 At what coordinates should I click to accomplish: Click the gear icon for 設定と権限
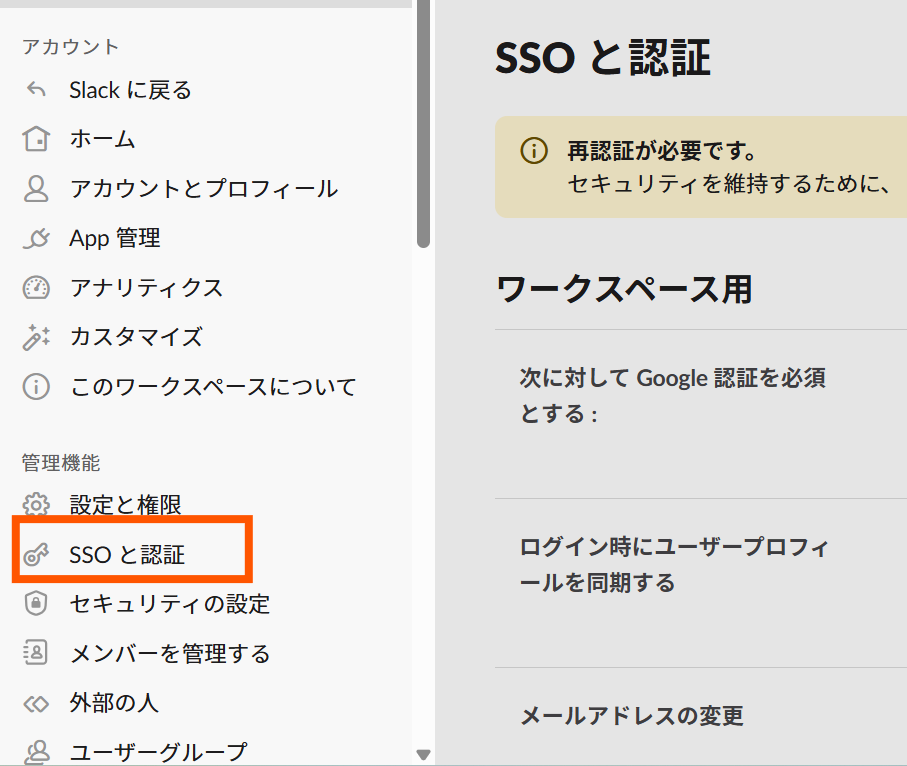(36, 505)
